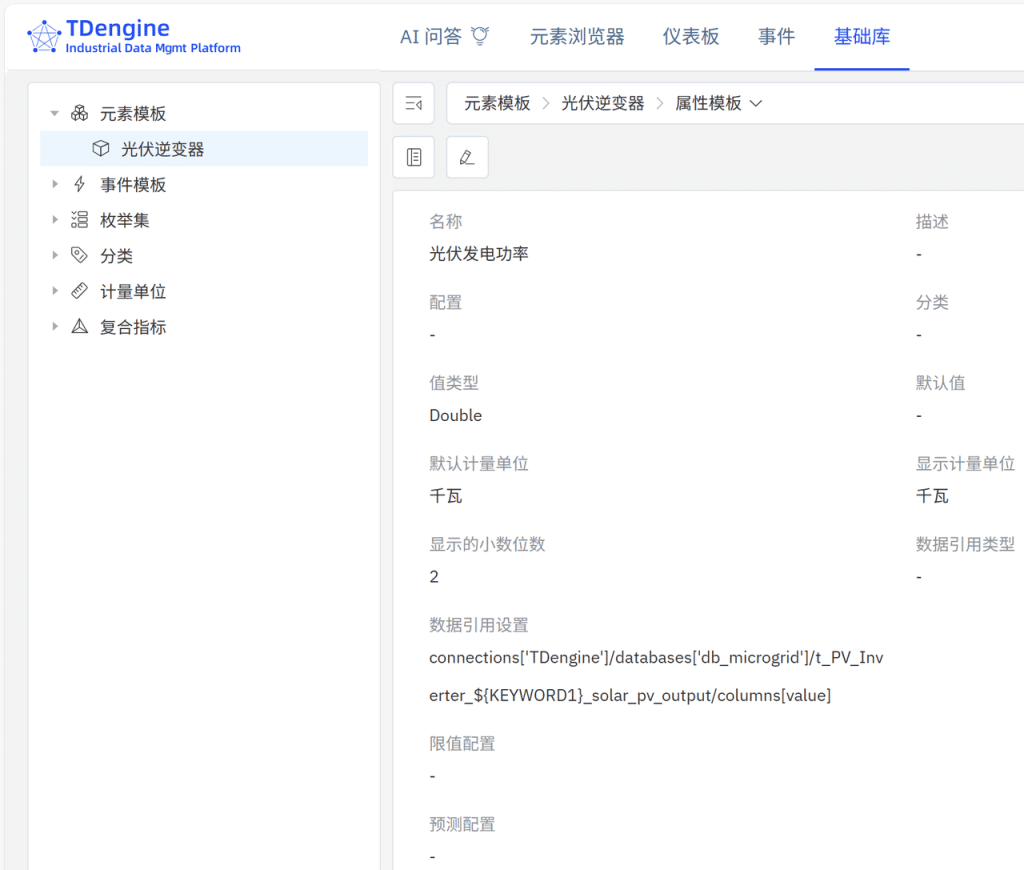1024x870 pixels.
Task: Click the collapse sidebar icon above toolbar
Action: 413,103
